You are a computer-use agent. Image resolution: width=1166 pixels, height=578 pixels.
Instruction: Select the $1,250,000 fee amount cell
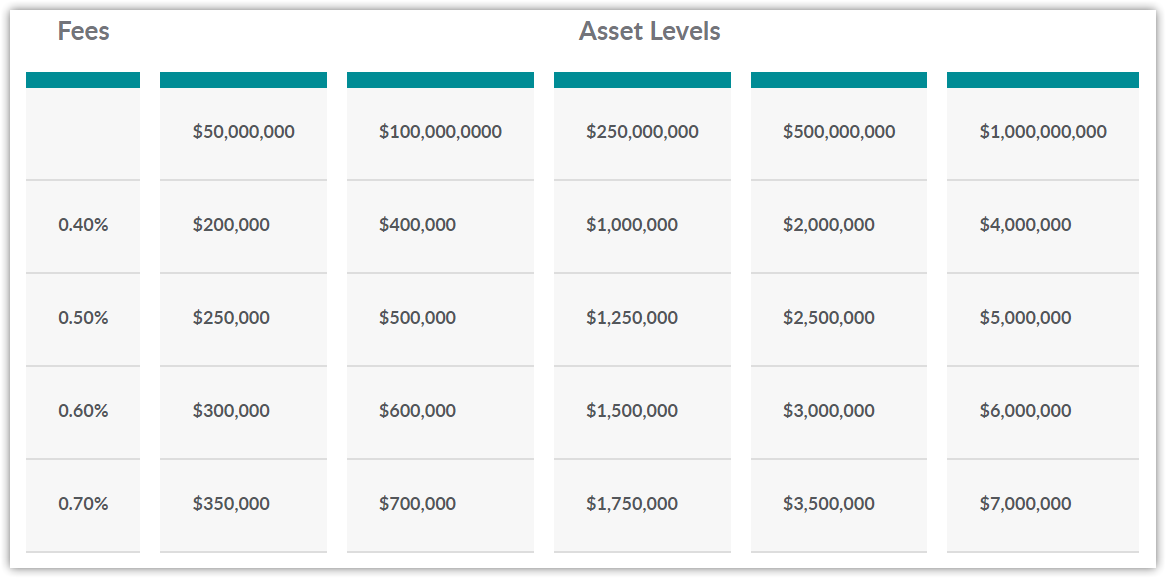(x=642, y=318)
